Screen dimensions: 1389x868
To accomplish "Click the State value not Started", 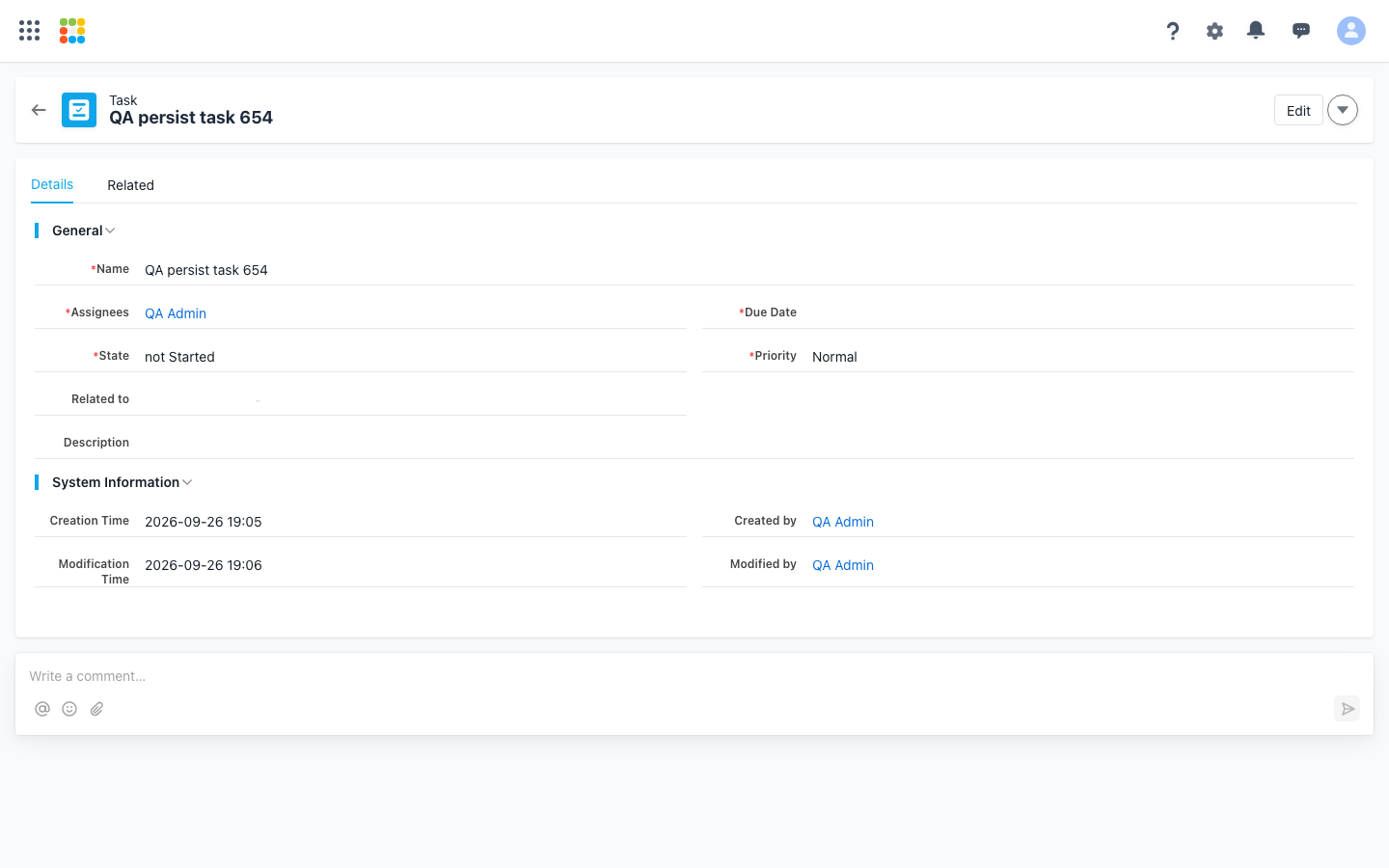I will pos(179,357).
